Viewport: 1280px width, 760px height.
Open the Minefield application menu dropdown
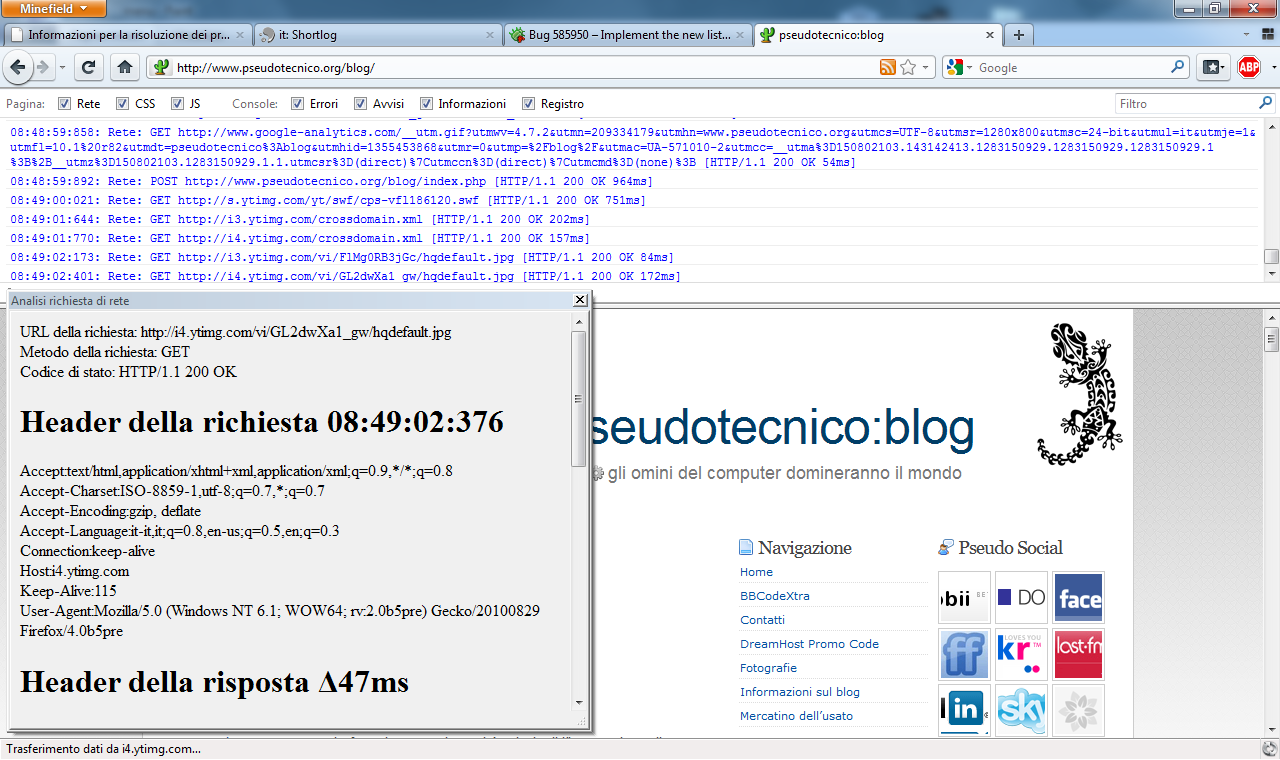[x=55, y=9]
